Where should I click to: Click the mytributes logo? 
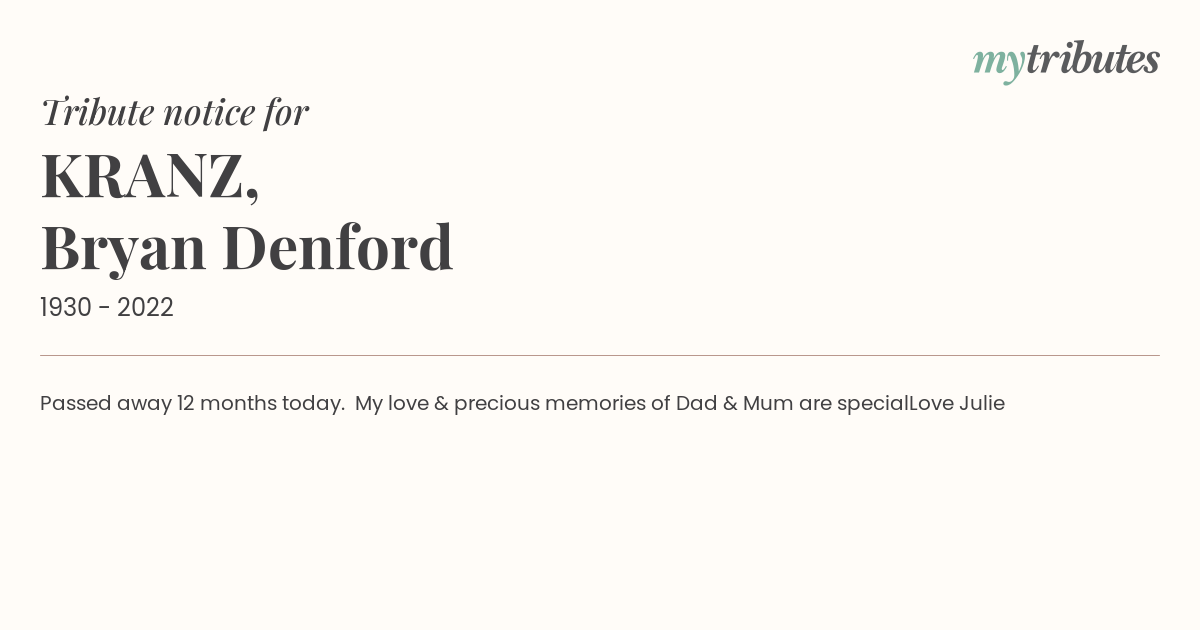tap(1066, 61)
